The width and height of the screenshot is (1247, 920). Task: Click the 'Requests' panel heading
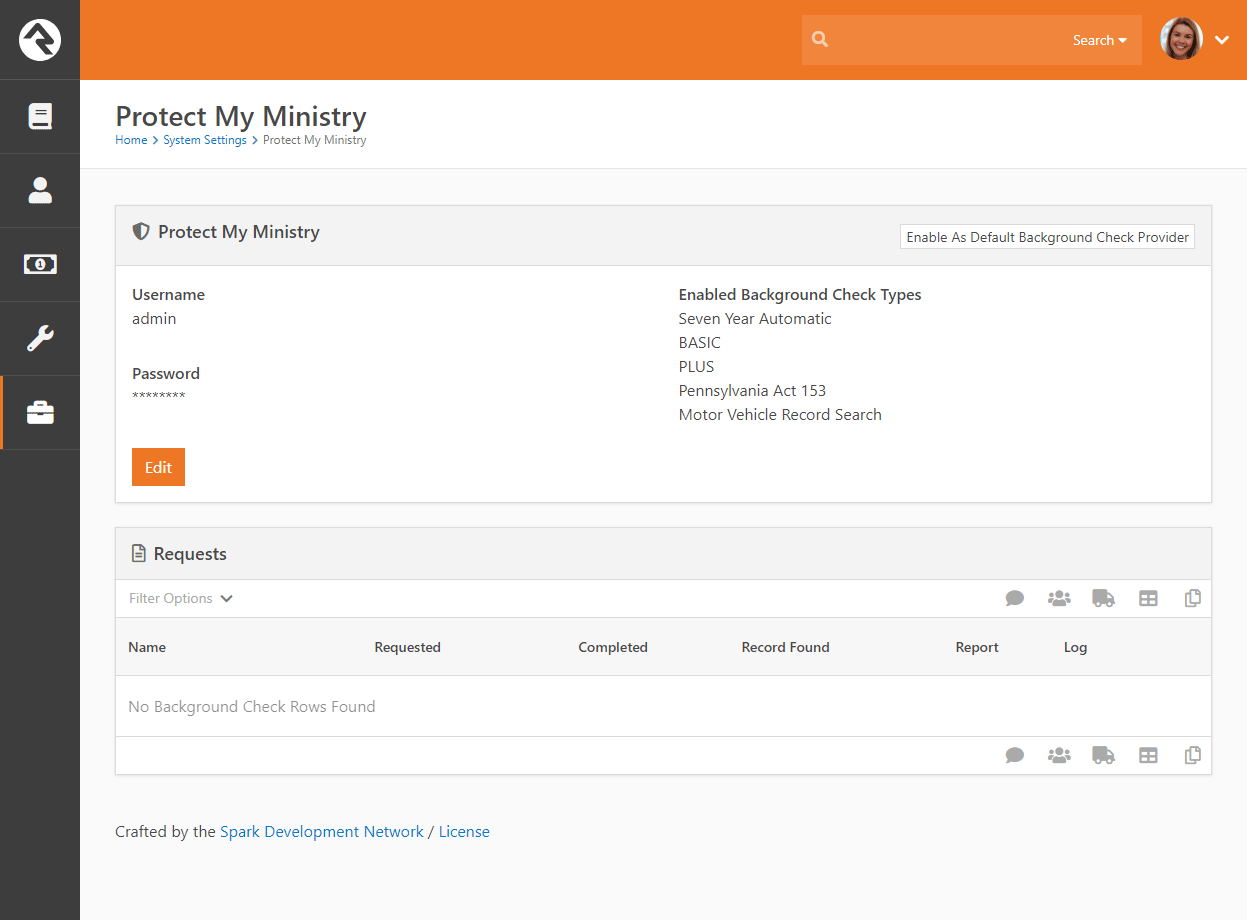coord(190,554)
